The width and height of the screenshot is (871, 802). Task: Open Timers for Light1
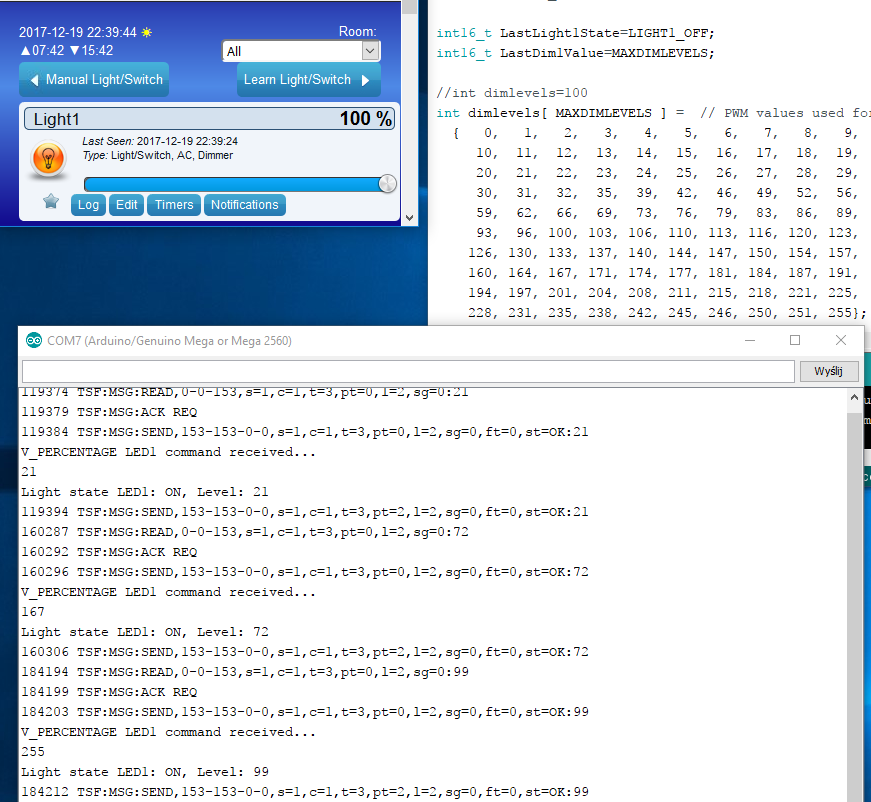(174, 205)
